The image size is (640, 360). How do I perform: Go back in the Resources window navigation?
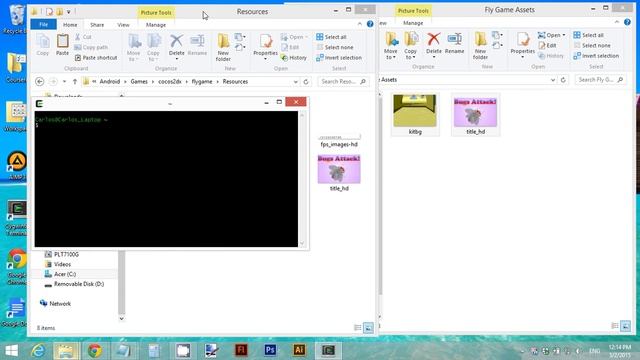[40, 82]
